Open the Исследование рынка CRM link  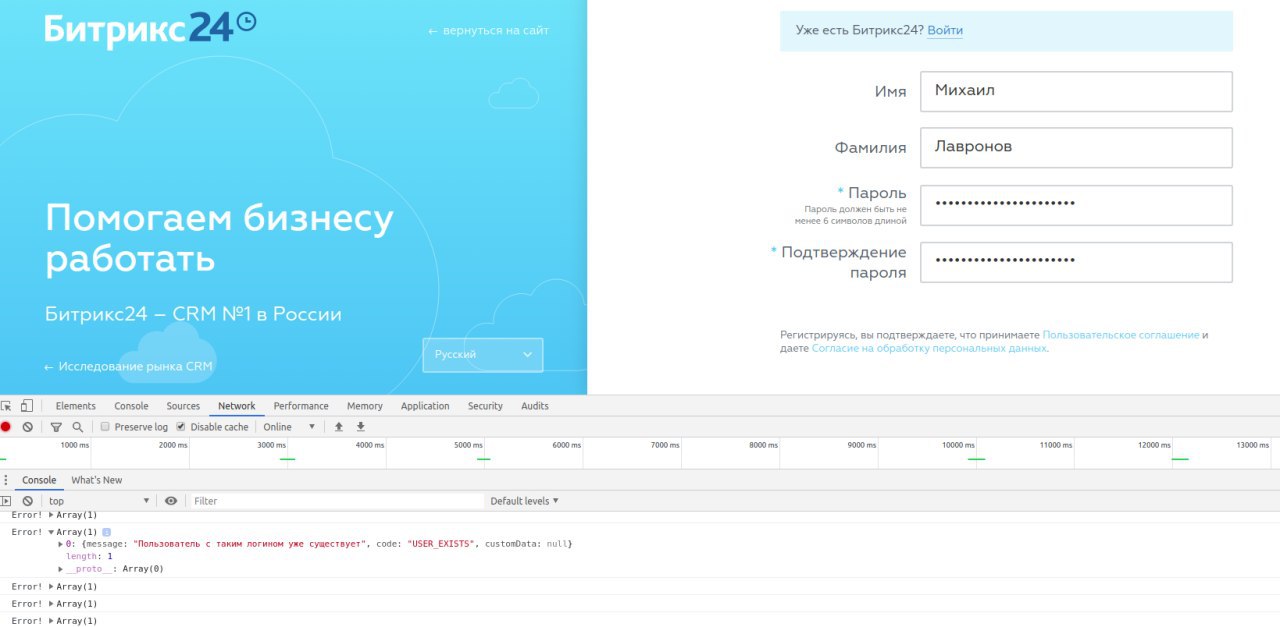click(128, 366)
